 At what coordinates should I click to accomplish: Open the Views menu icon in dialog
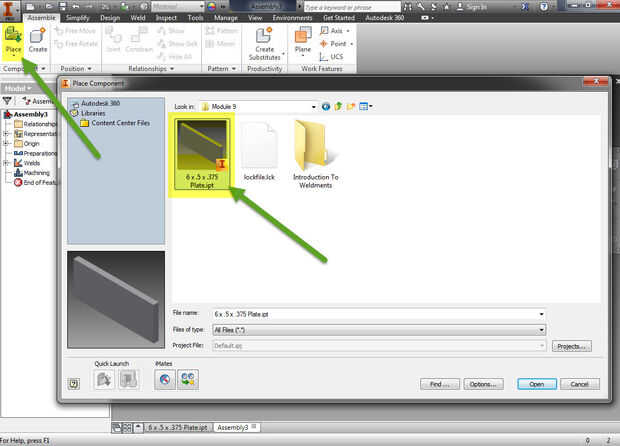[x=365, y=106]
